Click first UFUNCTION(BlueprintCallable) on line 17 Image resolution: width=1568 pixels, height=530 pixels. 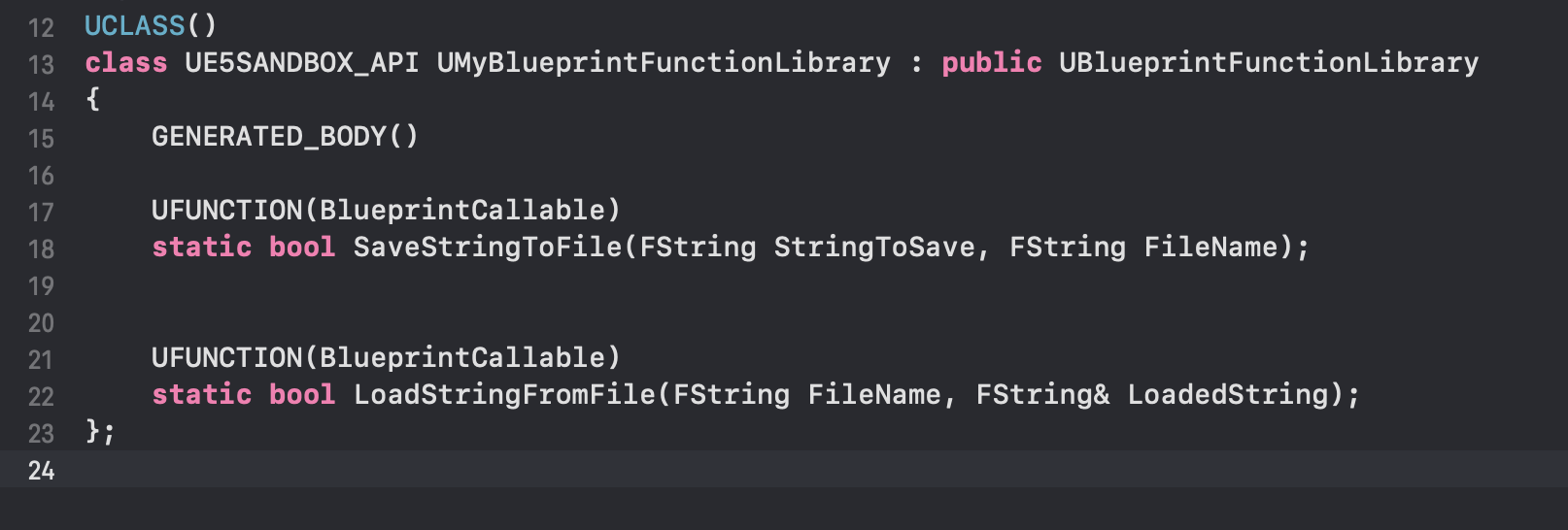[x=386, y=211]
